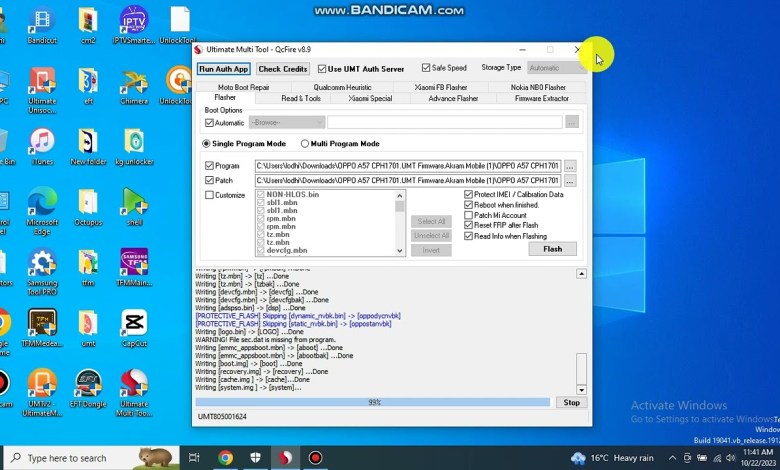Launch the shell desktop shortcut
Screen dimensions: 780x470
tap(134, 207)
